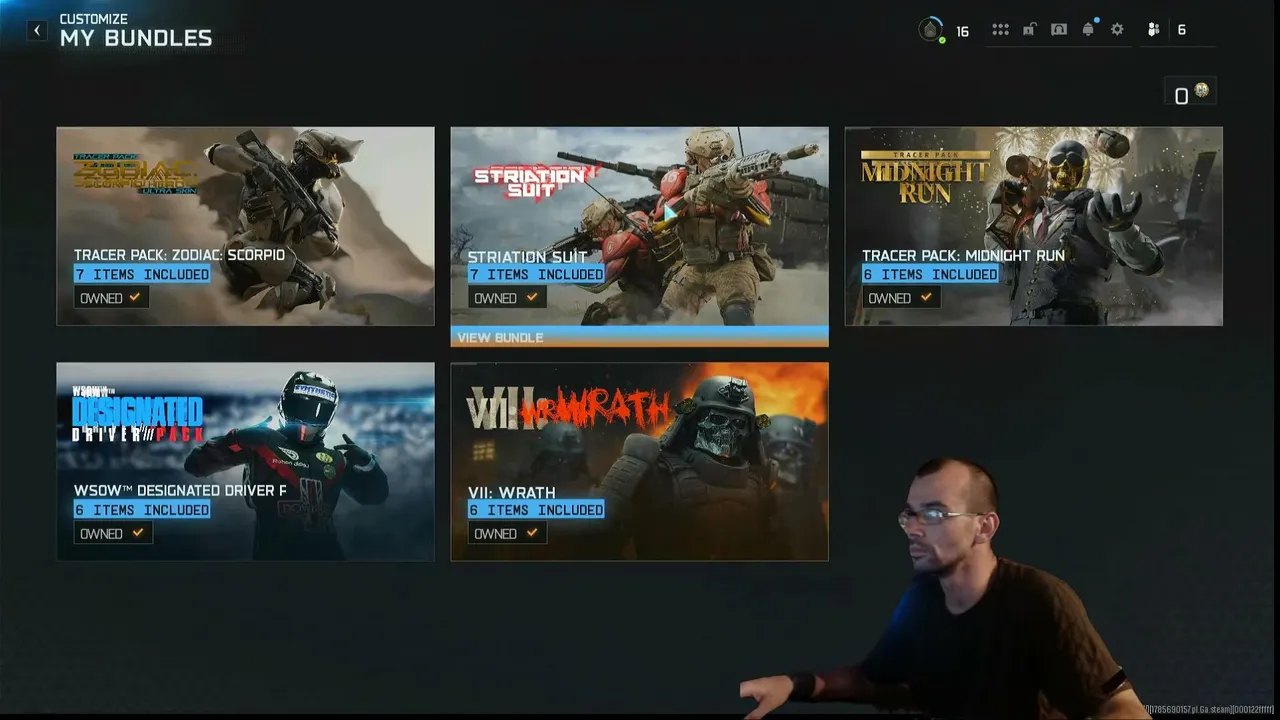
Task: Click "7 Items Included" on Zodiac: Scorpio
Action: (x=142, y=274)
